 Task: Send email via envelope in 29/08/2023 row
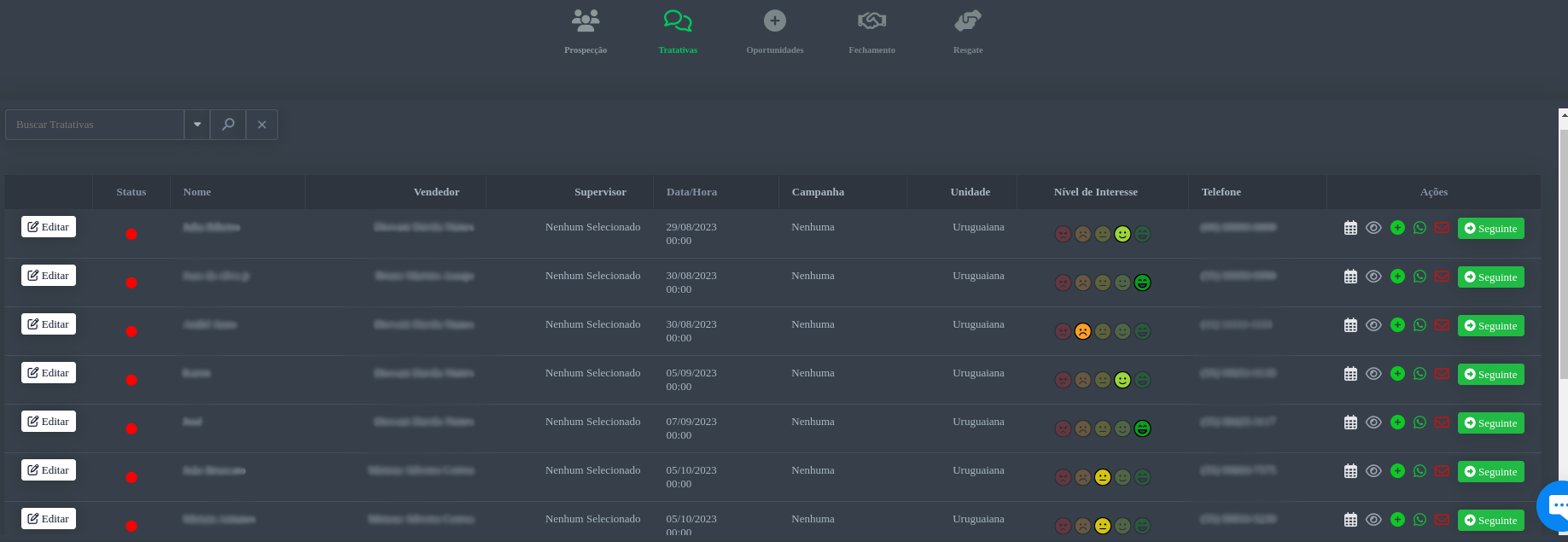click(1442, 228)
